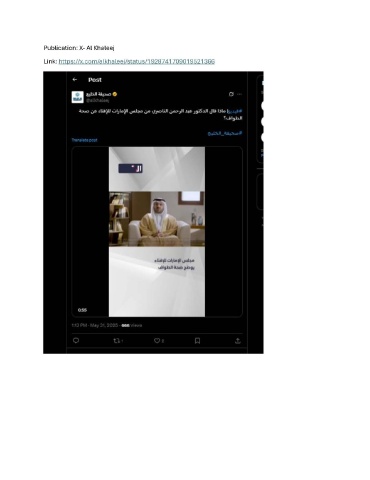Open the May 2025 post timestamp
The width and height of the screenshot is (370, 480).
click(x=95, y=325)
